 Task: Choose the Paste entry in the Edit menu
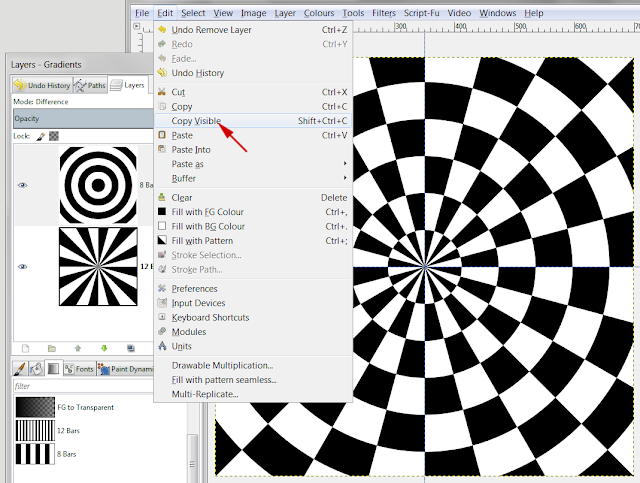coord(253,135)
